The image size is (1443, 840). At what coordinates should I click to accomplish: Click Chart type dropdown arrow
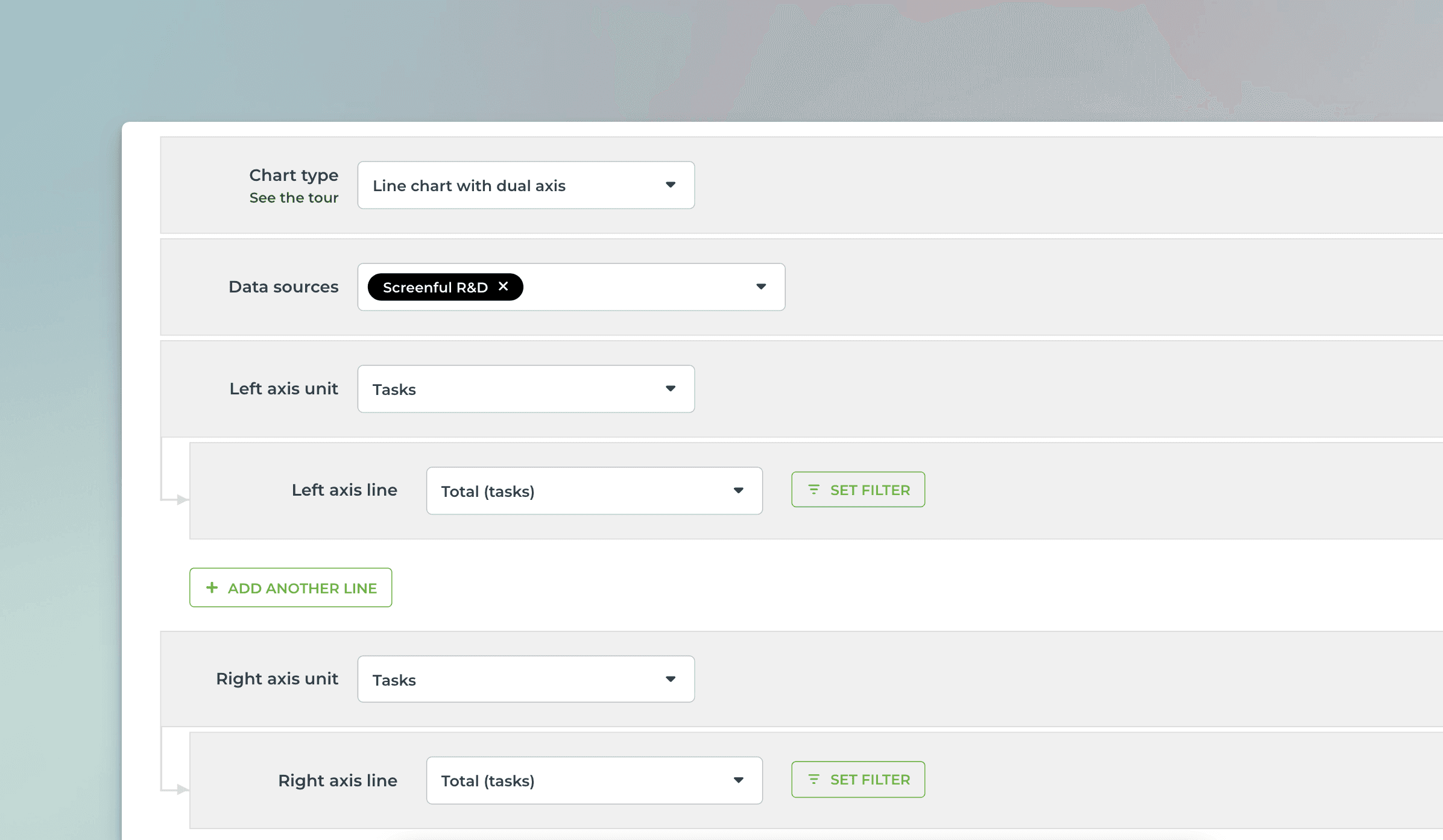670,185
